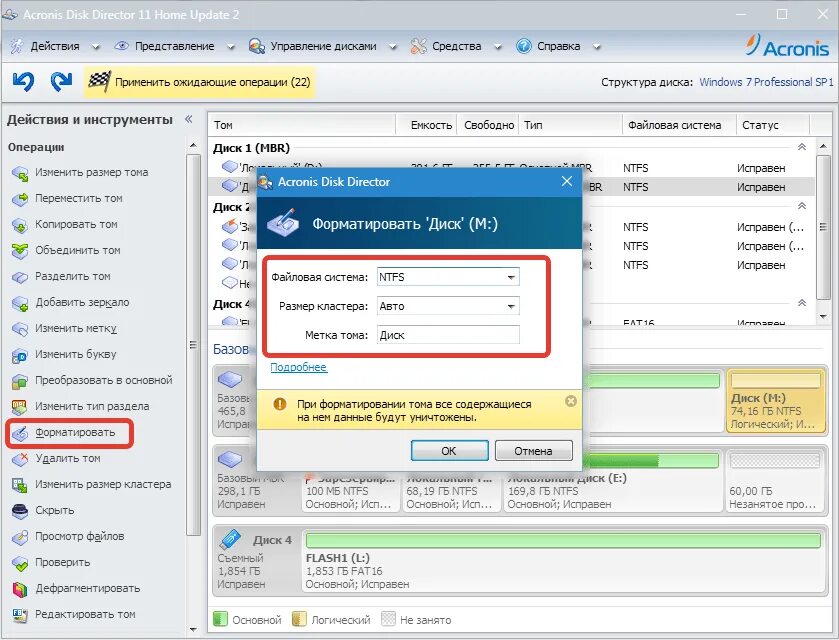Click the browse files icon

[20, 537]
